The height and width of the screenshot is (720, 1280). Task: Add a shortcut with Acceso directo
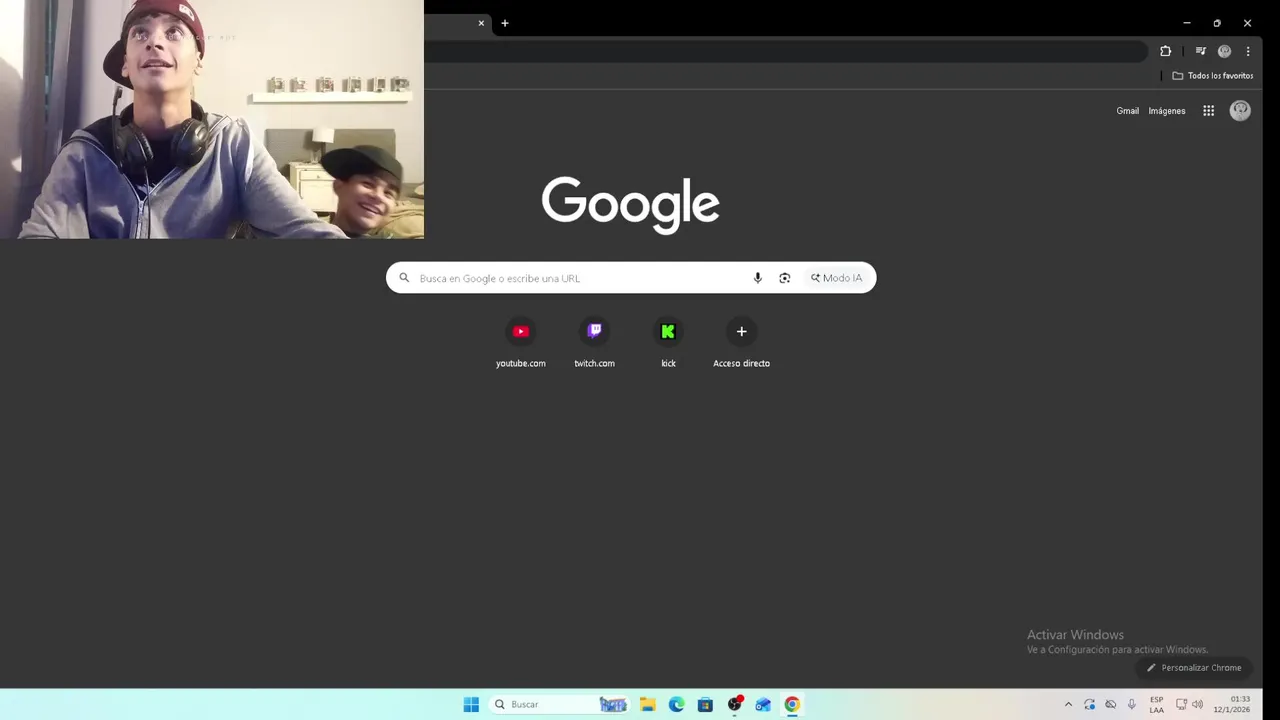[x=741, y=342]
